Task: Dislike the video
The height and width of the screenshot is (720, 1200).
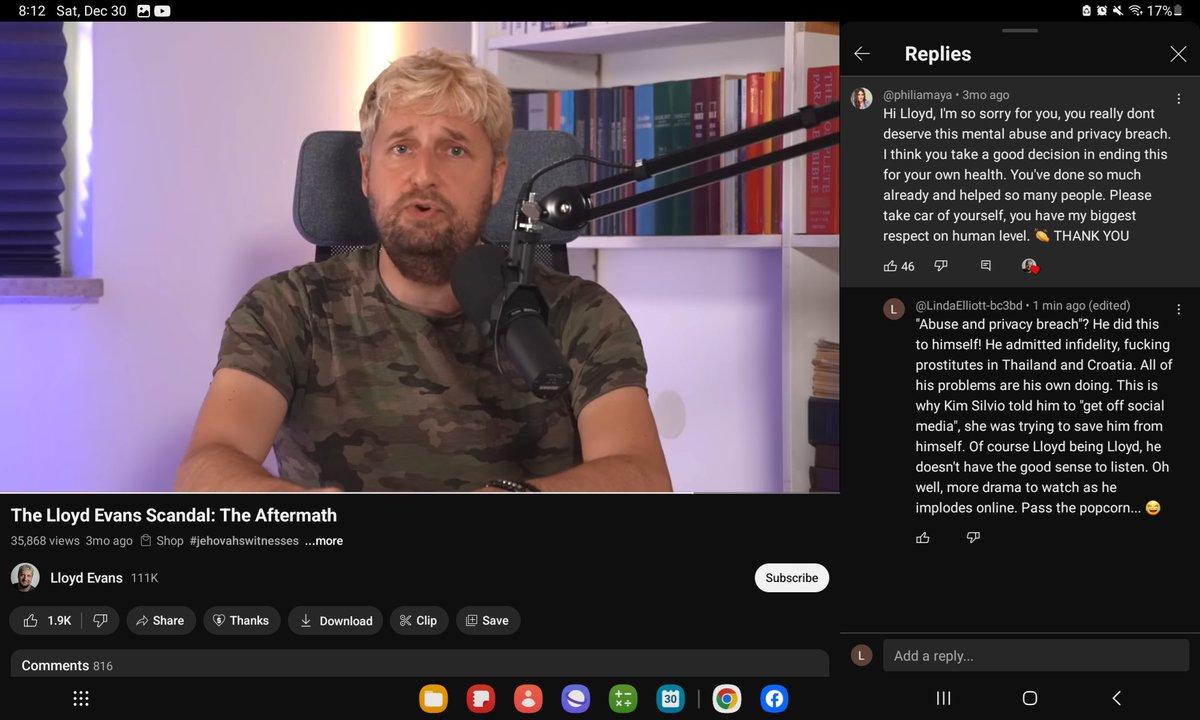Action: click(x=100, y=620)
